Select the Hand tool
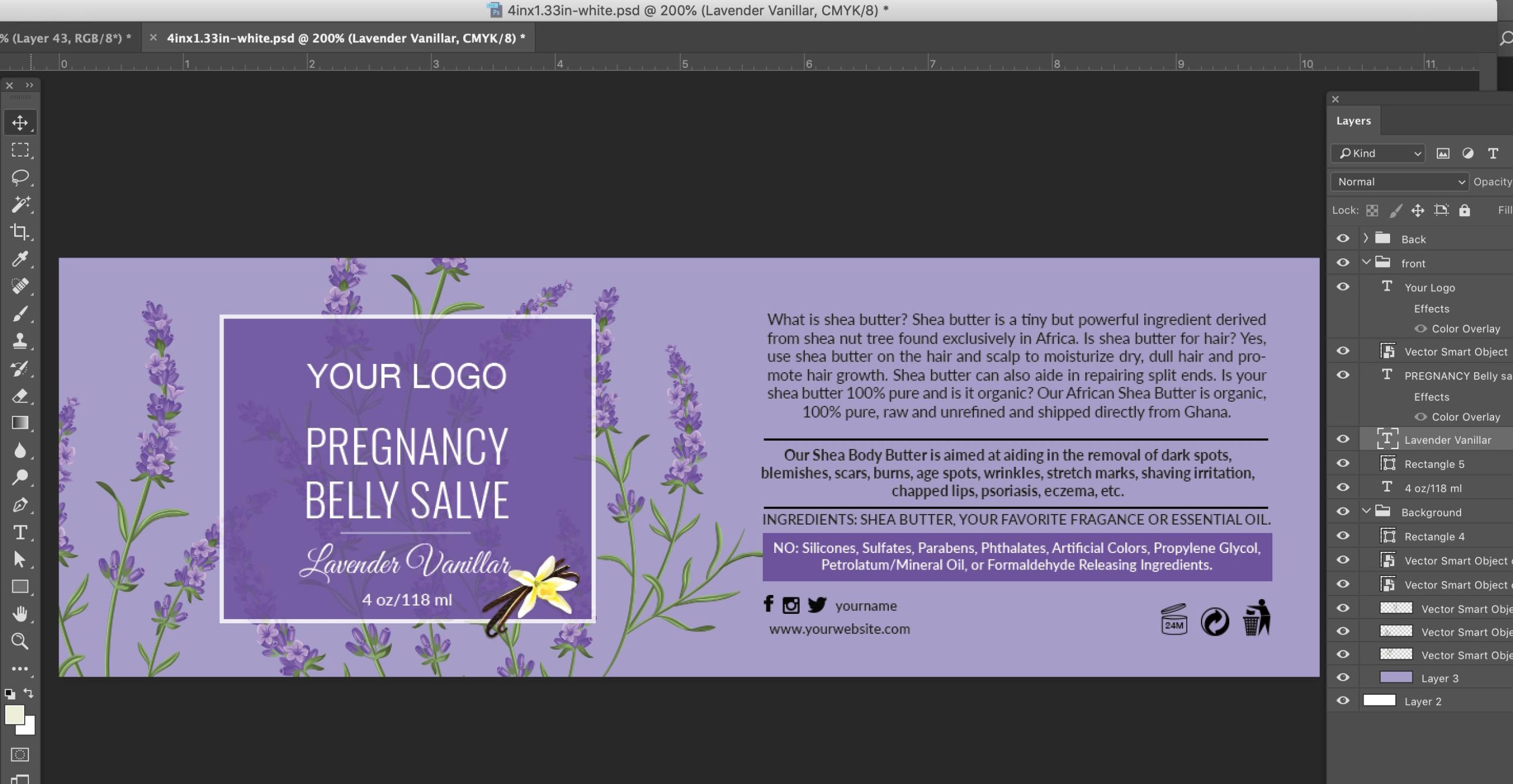 (20, 614)
